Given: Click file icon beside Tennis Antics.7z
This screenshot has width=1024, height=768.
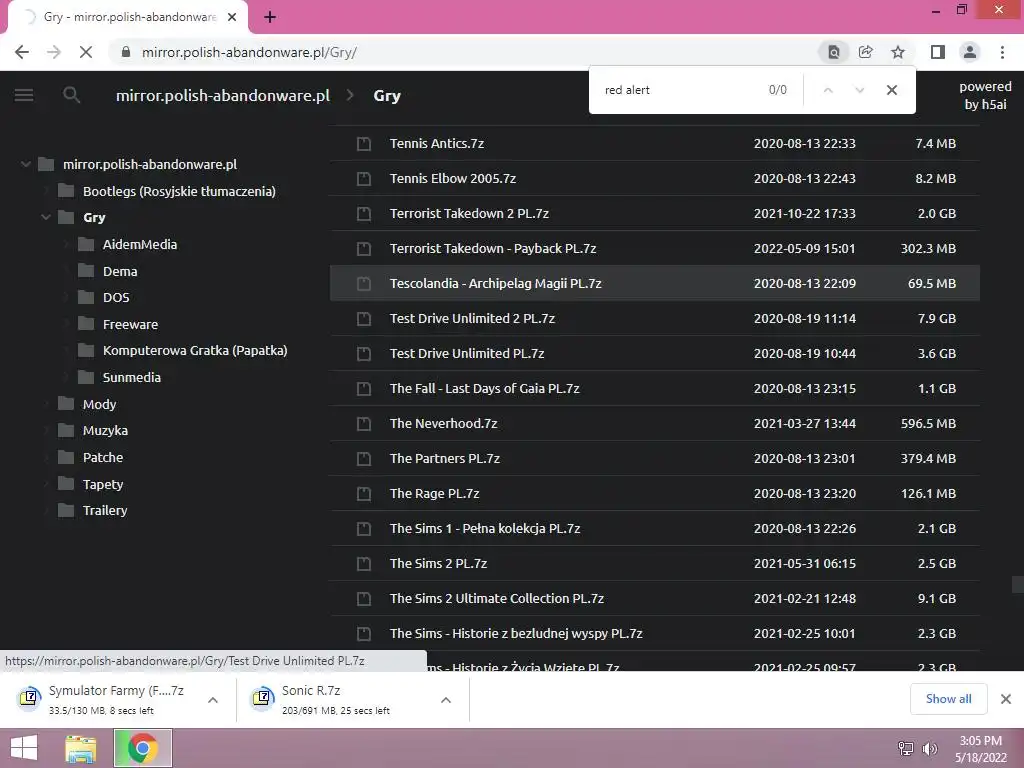Looking at the screenshot, I should coord(364,144).
